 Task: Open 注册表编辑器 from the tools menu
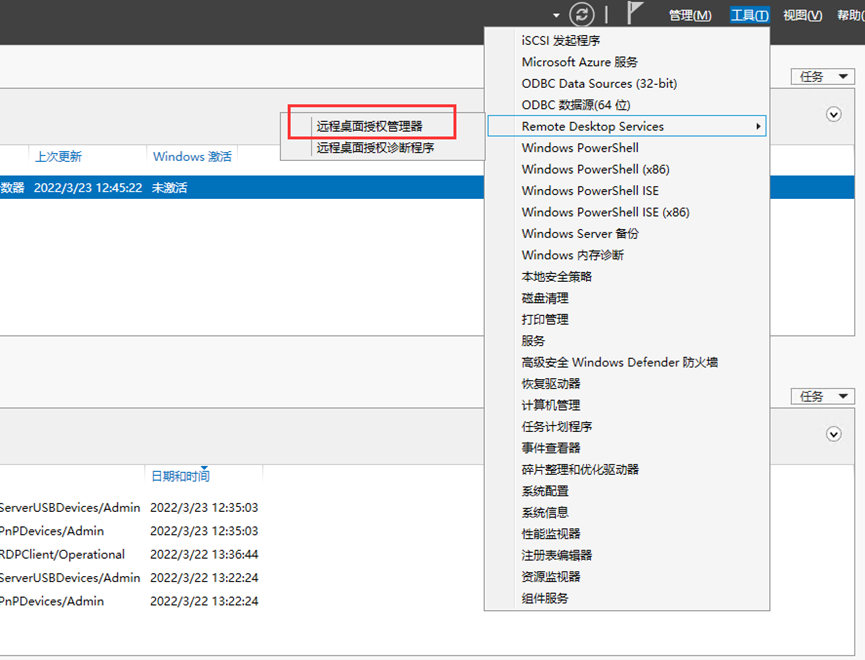(x=556, y=555)
